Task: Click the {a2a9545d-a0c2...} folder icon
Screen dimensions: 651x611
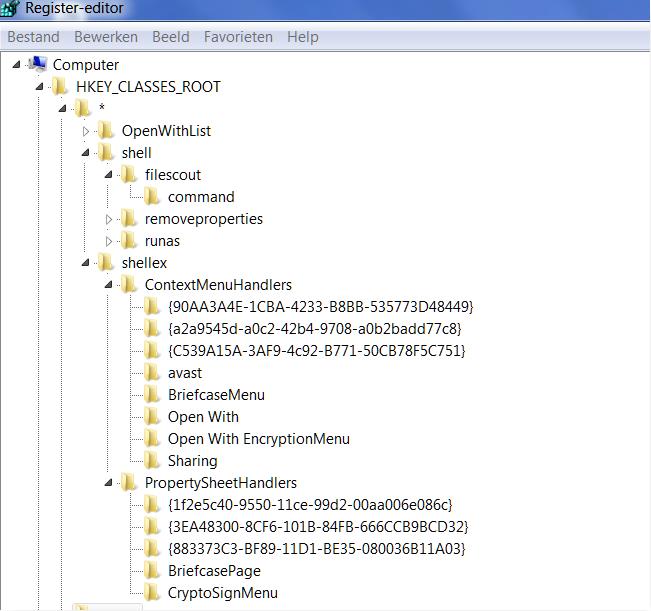Action: click(x=152, y=329)
